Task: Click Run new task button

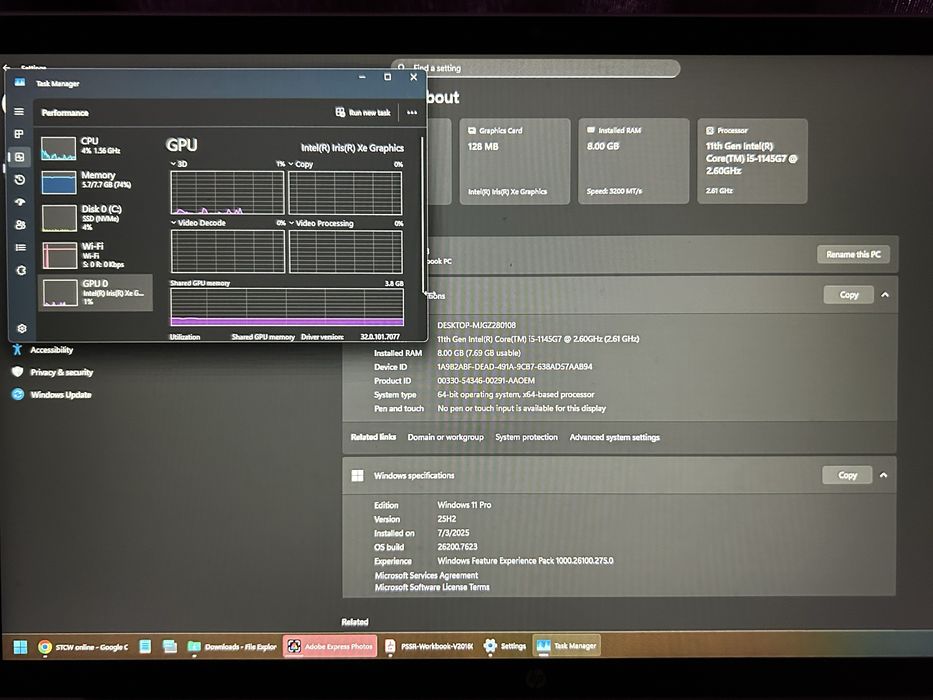Action: click(362, 112)
